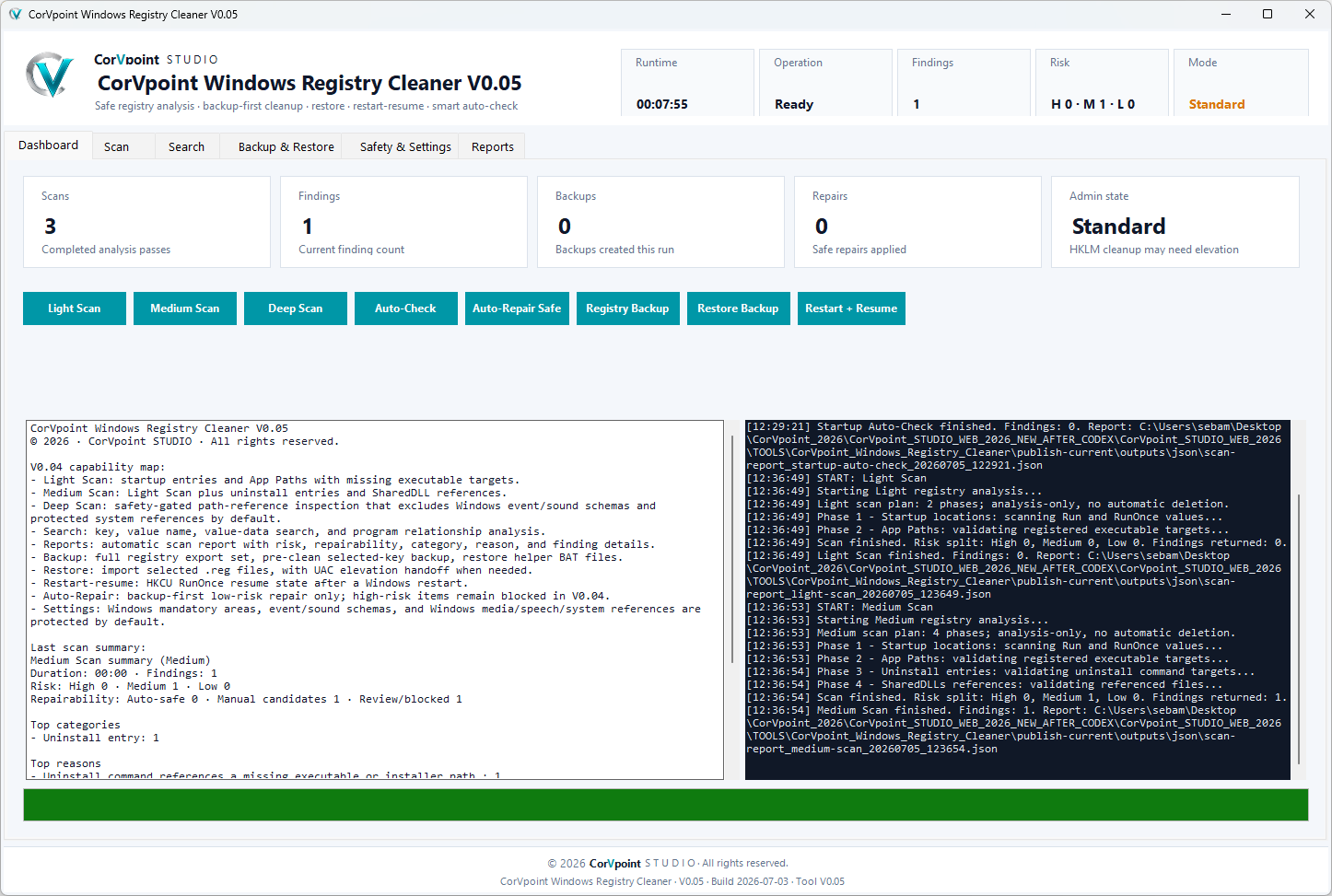The height and width of the screenshot is (896, 1332).
Task: Click the 'Uninstall entry: 1' line
Action: (95, 738)
